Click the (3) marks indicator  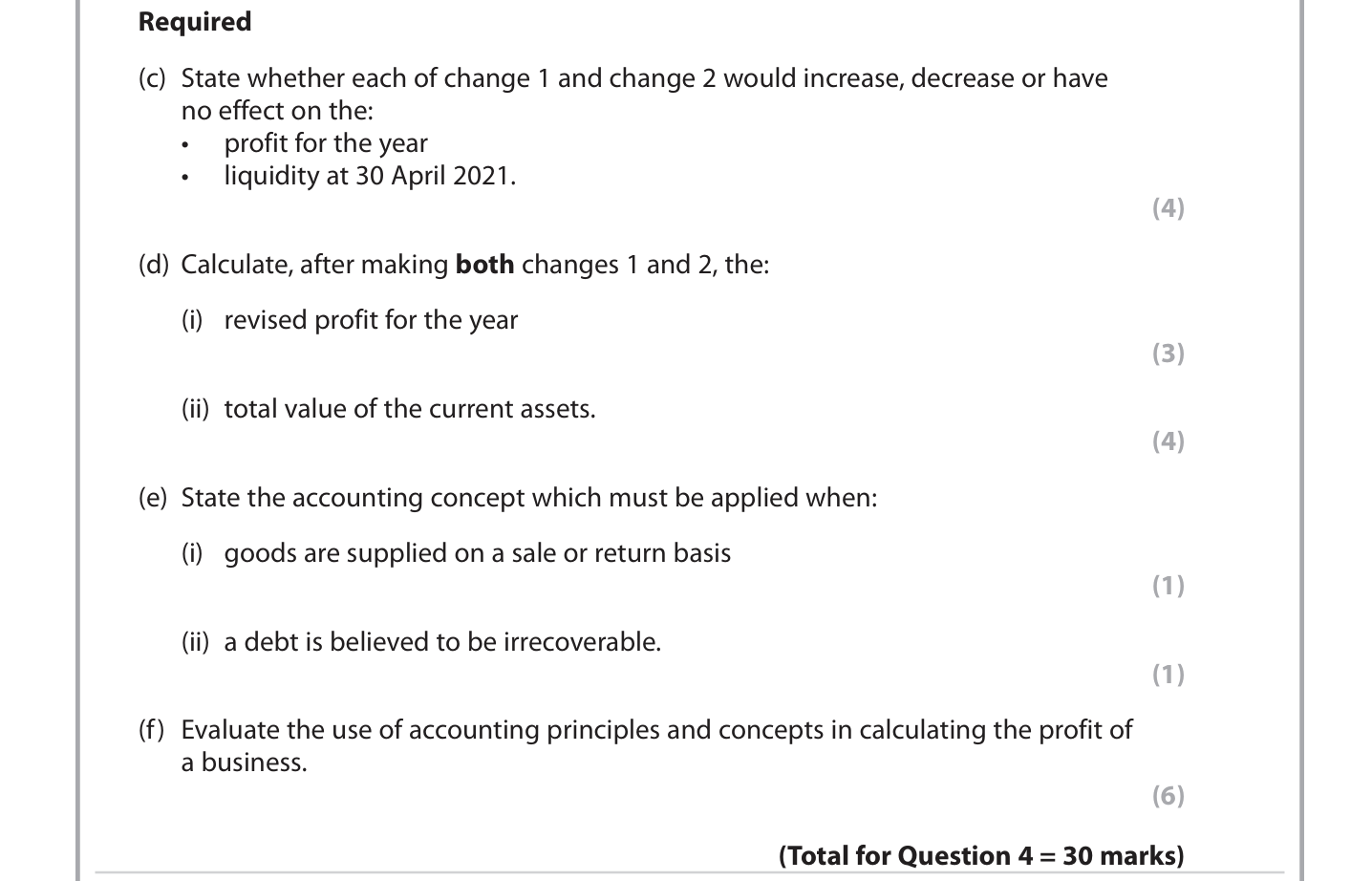pyautogui.click(x=1168, y=354)
